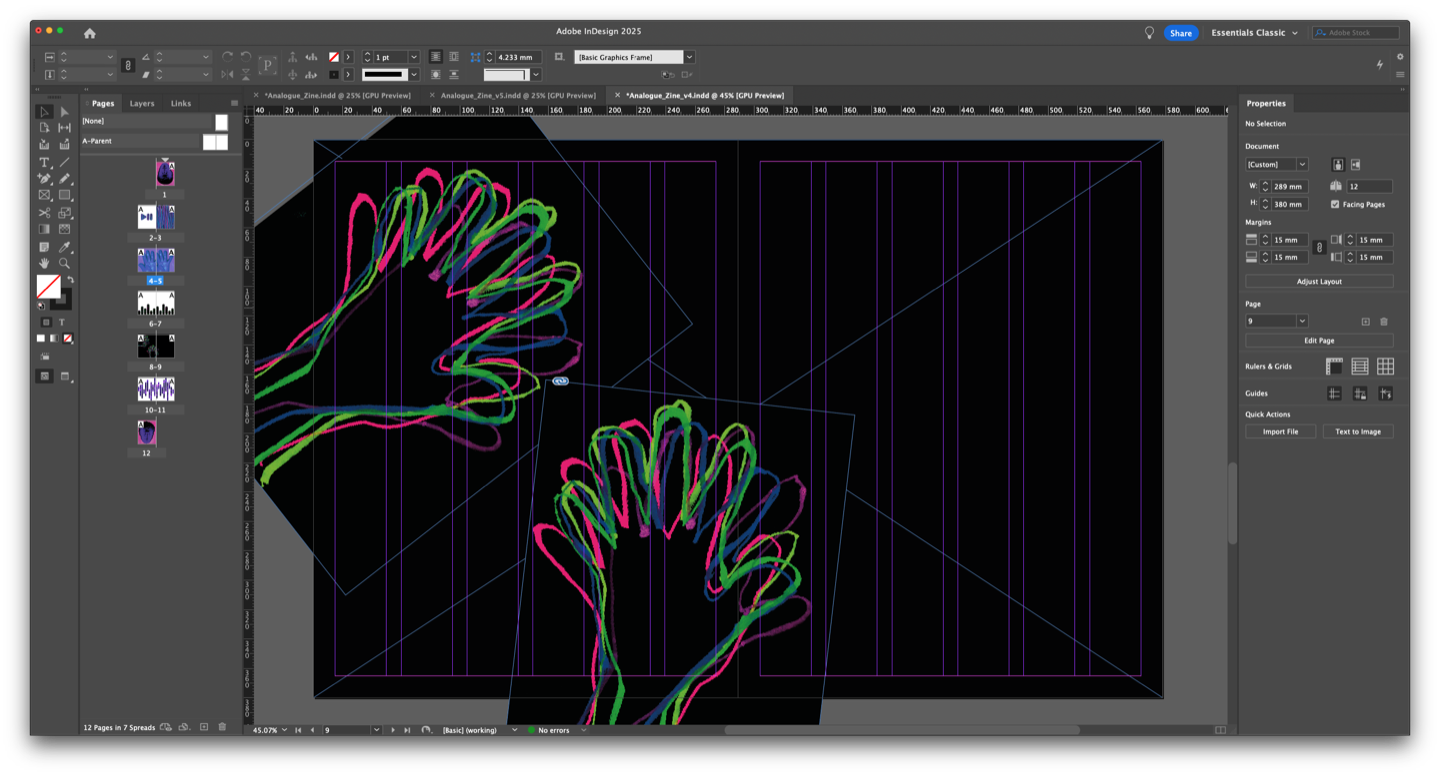1440x775 pixels.
Task: Click the Fill color swatch in toolbox
Action: point(47,287)
